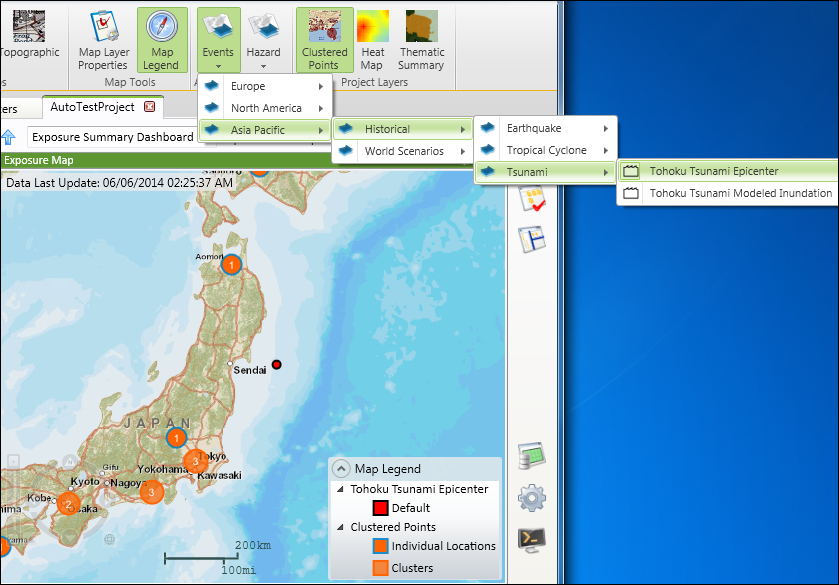839x585 pixels.
Task: Click the red epicenter point near Sendai
Action: [277, 364]
